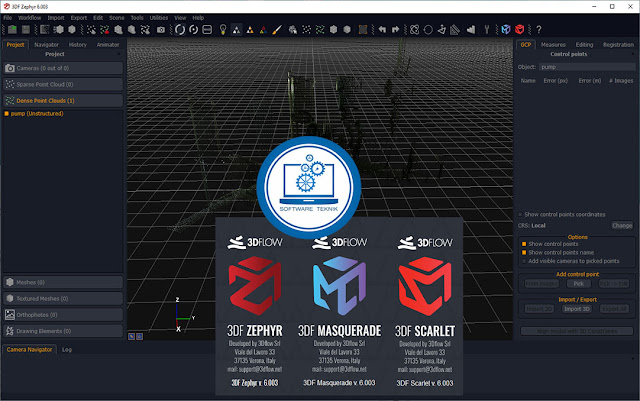Open 3DF Scarlet via red cube icon

(519, 29)
